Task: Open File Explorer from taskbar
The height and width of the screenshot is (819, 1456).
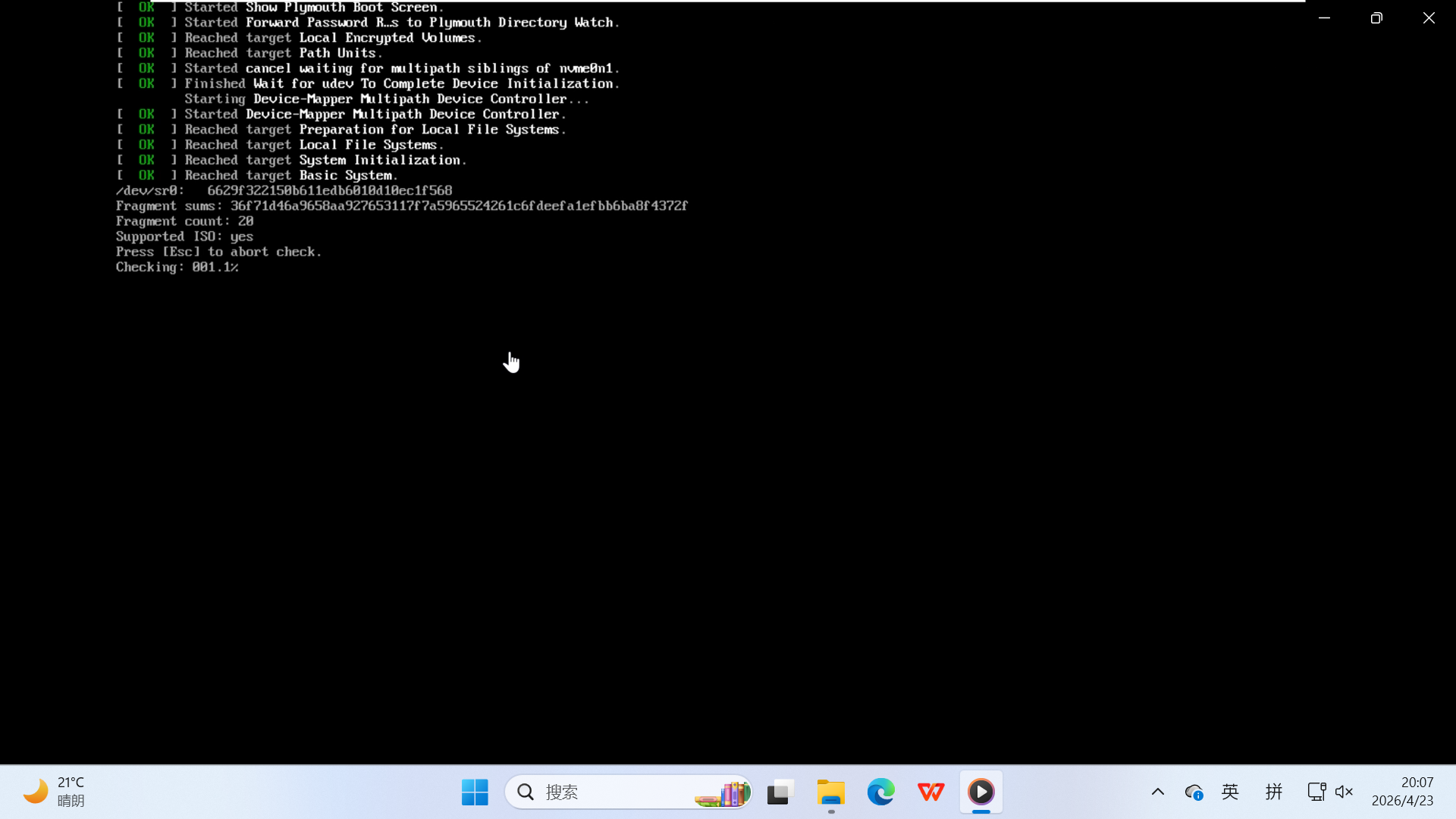Action: [830, 792]
